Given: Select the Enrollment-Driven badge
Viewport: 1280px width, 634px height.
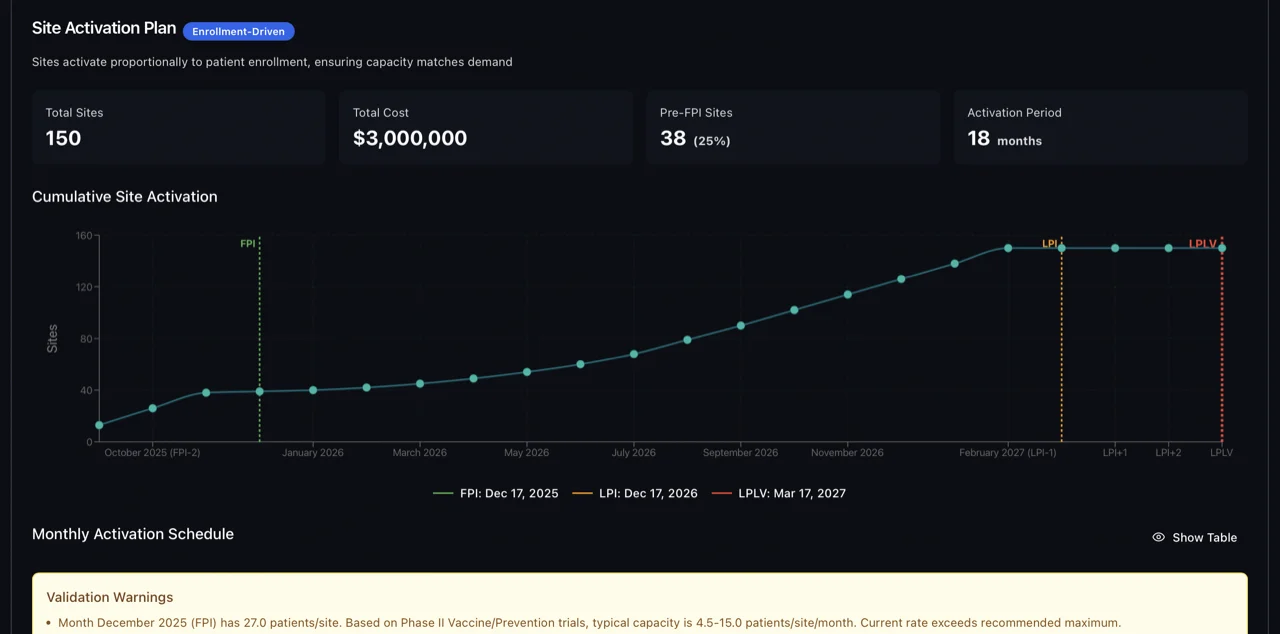Looking at the screenshot, I should [x=238, y=31].
